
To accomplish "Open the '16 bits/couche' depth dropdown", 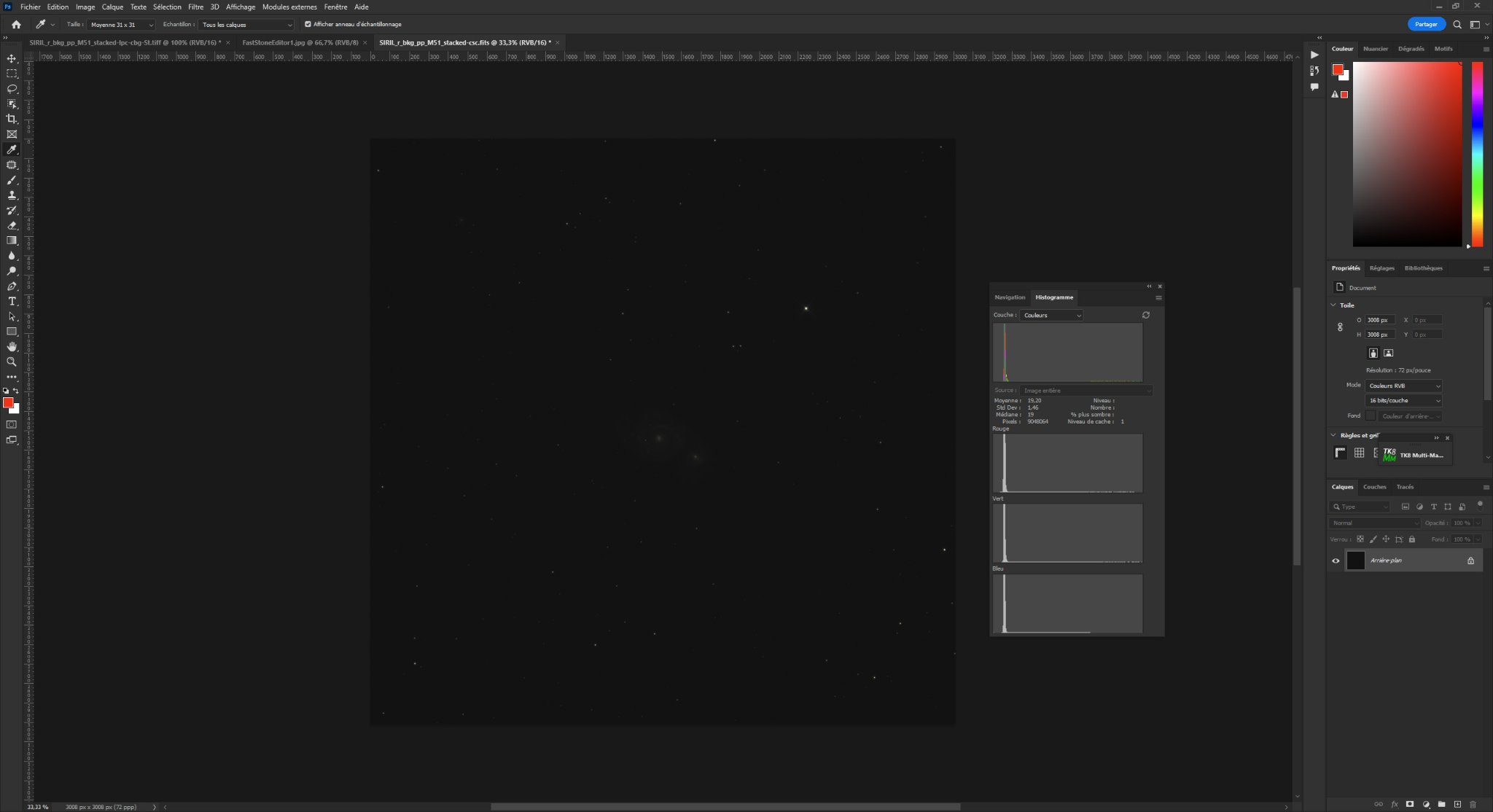I will pos(1403,400).
